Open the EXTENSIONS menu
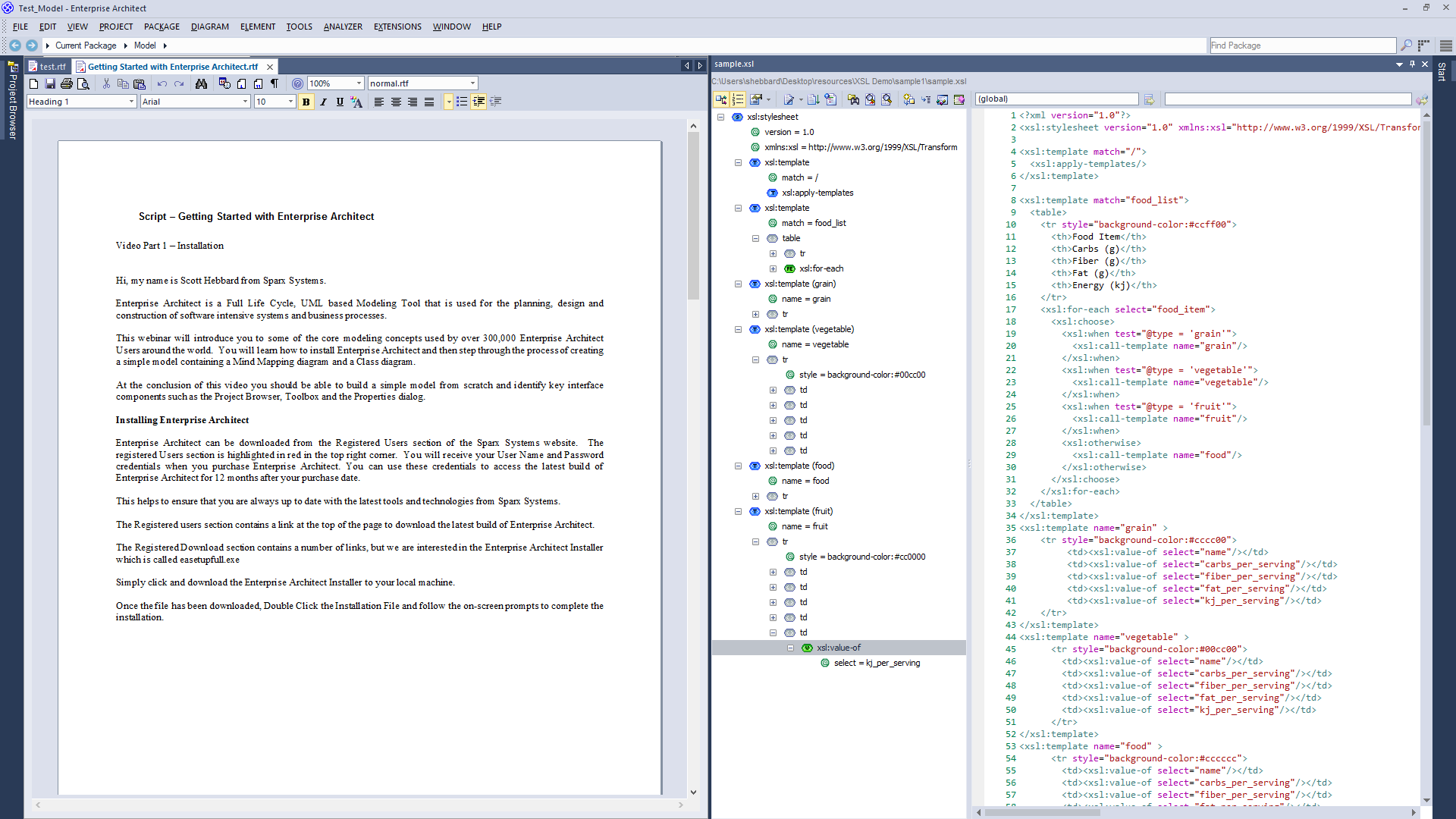The image size is (1456, 819). coord(397,27)
